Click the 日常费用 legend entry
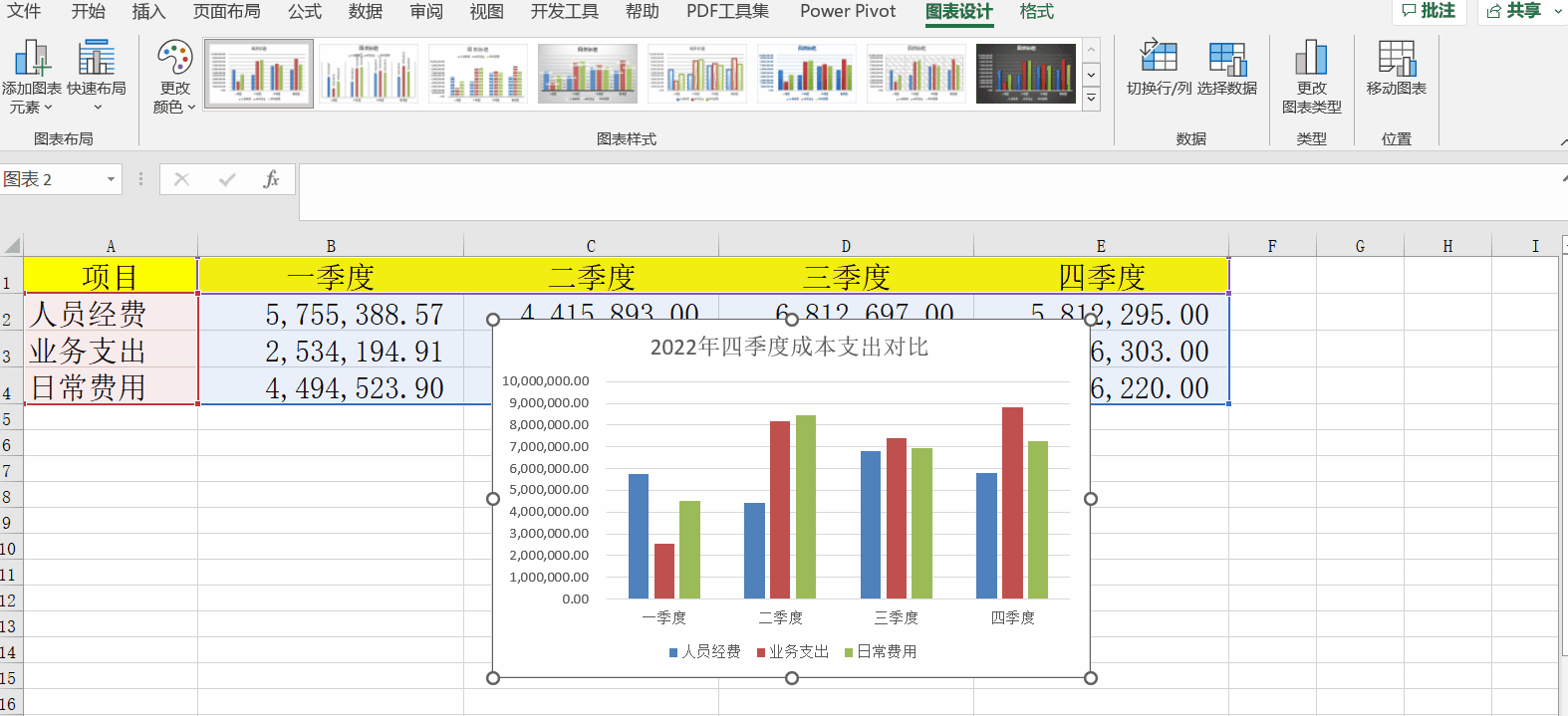The width and height of the screenshot is (1568, 716). coord(881,651)
